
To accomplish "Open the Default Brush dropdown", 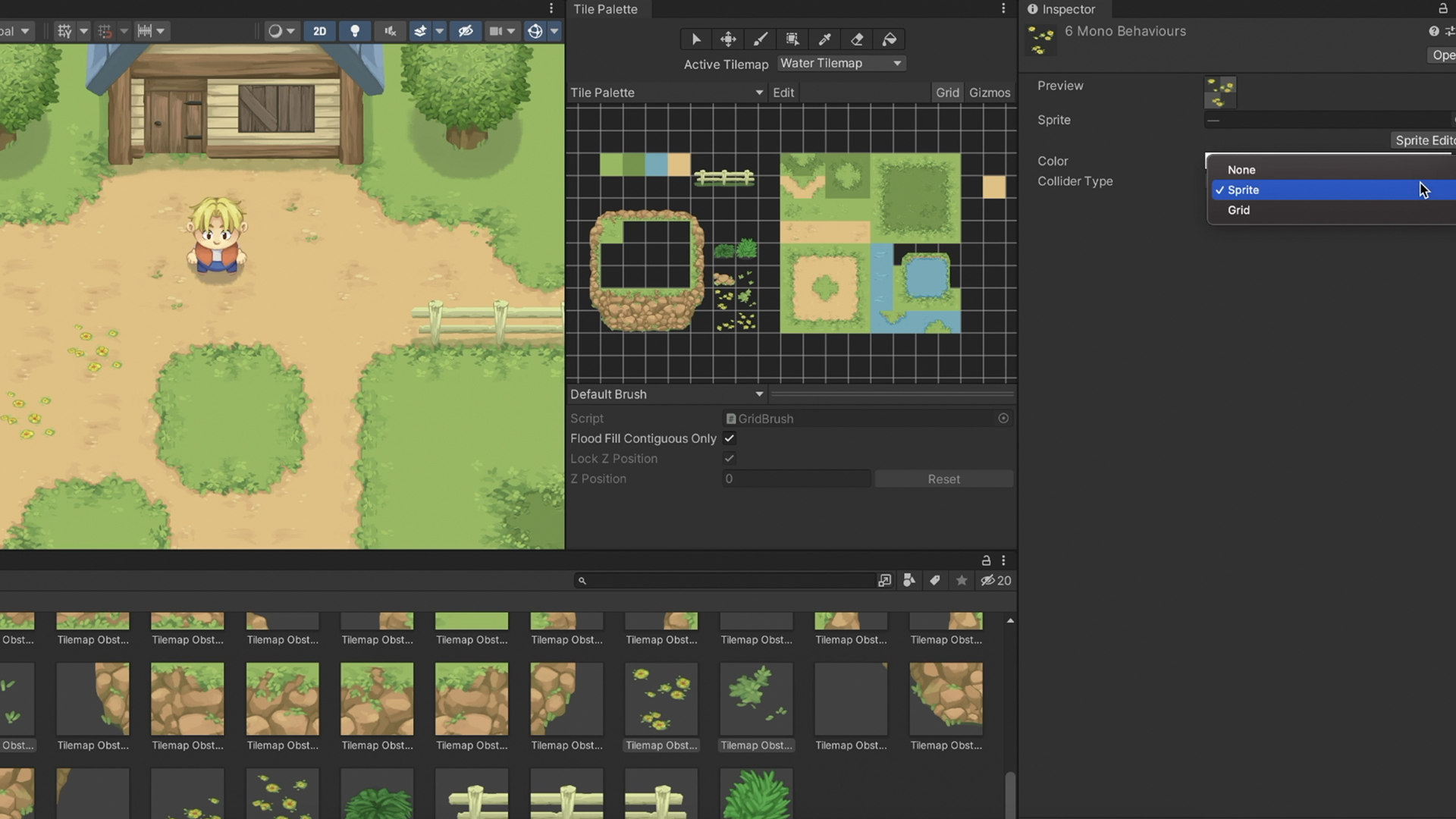I will 666,394.
